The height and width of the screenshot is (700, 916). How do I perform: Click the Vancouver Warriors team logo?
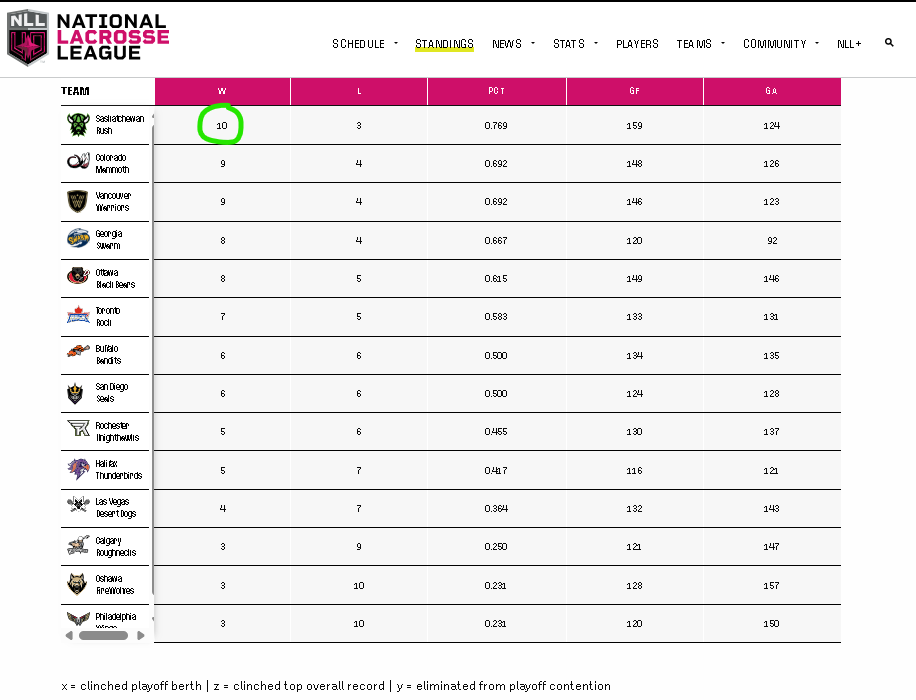[x=78, y=202]
